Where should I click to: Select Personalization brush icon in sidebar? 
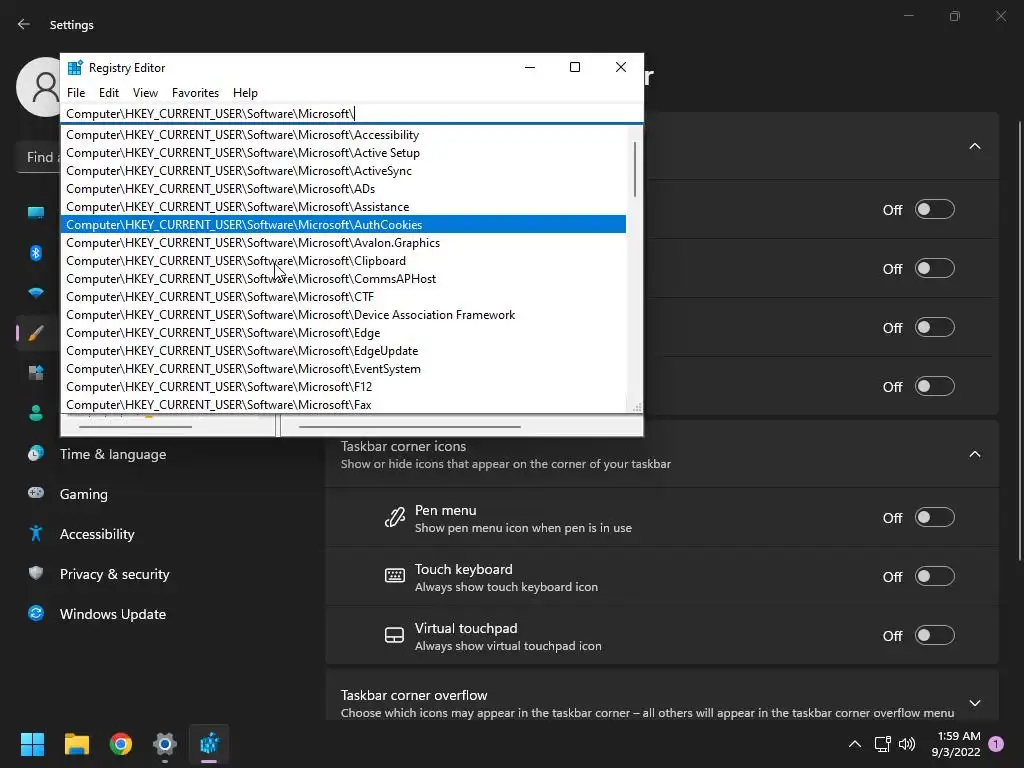pos(36,333)
